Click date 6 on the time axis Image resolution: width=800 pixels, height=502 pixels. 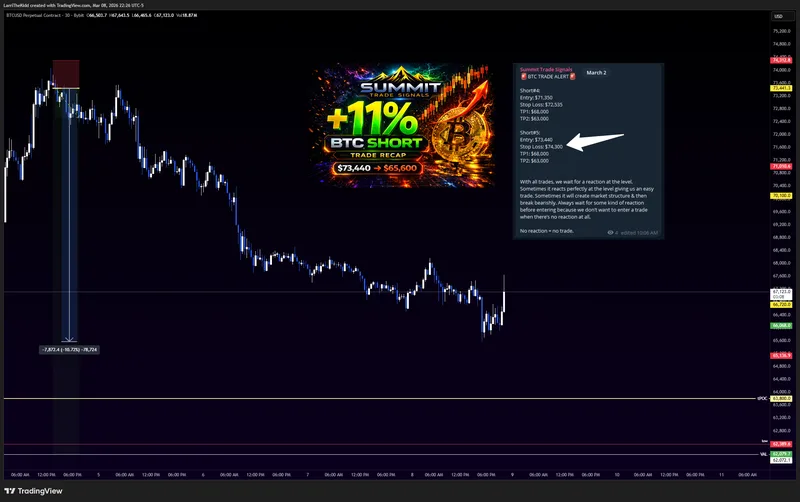[203, 474]
